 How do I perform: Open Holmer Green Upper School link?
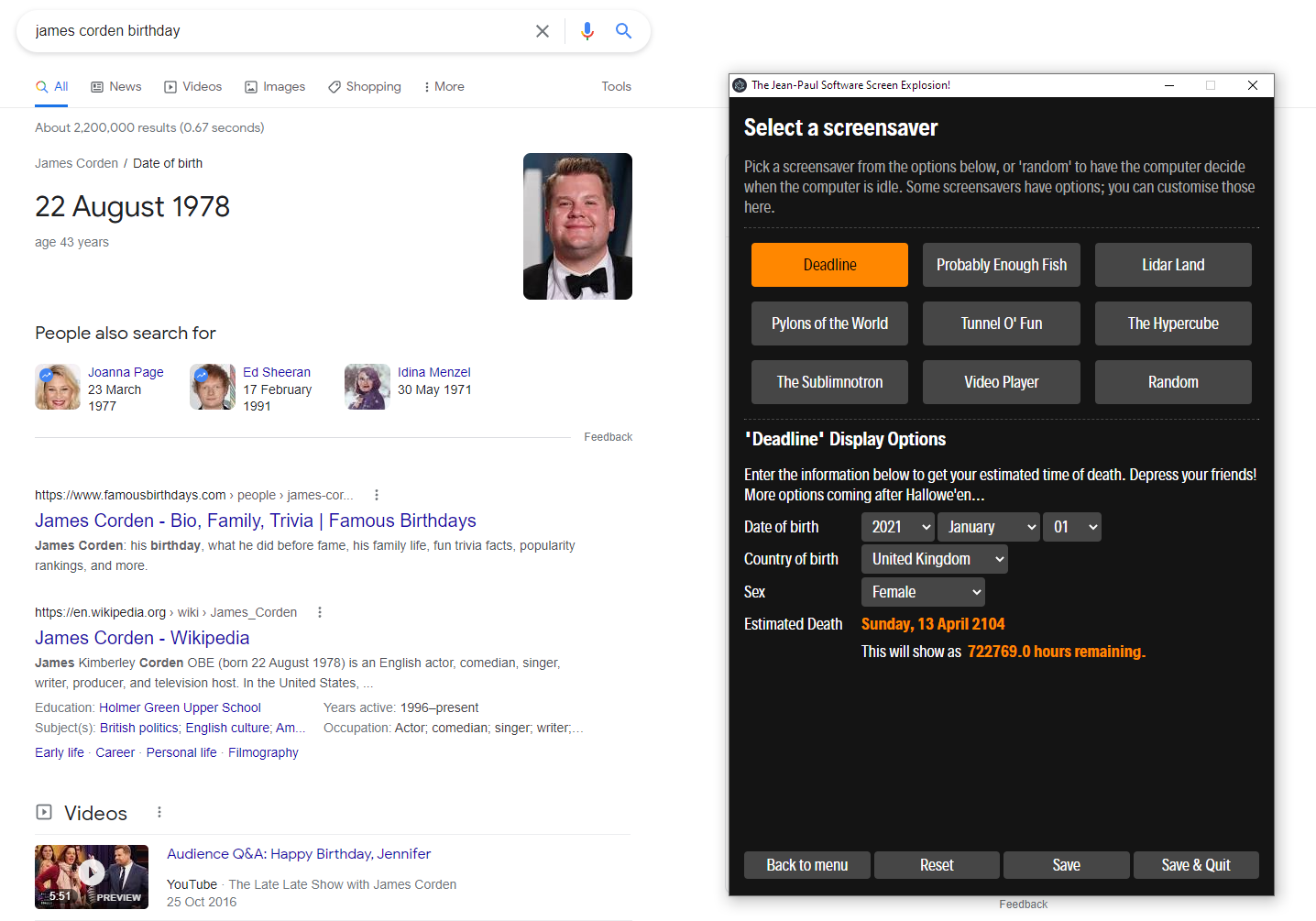tap(180, 707)
